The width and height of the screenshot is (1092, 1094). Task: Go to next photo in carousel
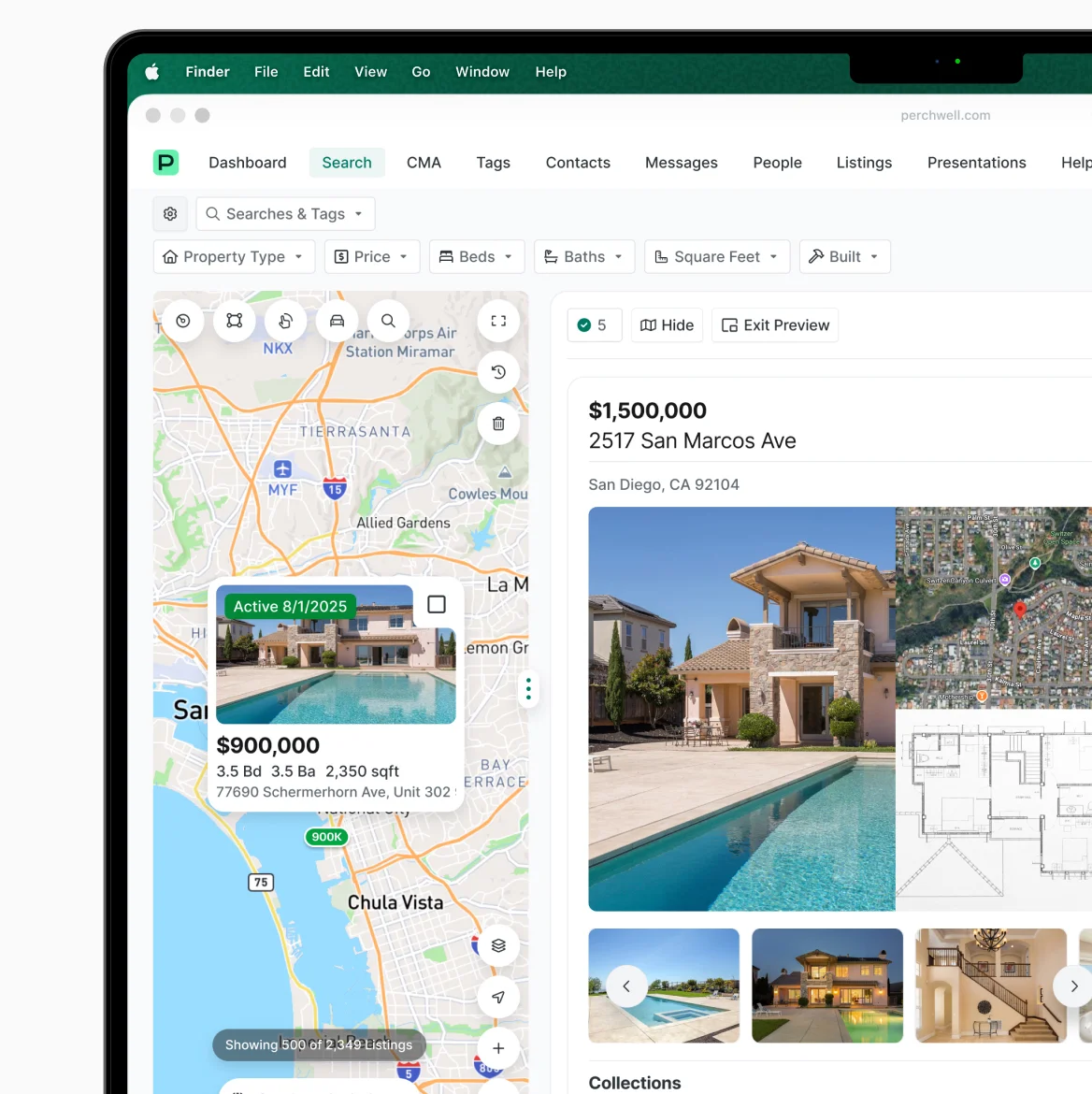click(x=1073, y=986)
